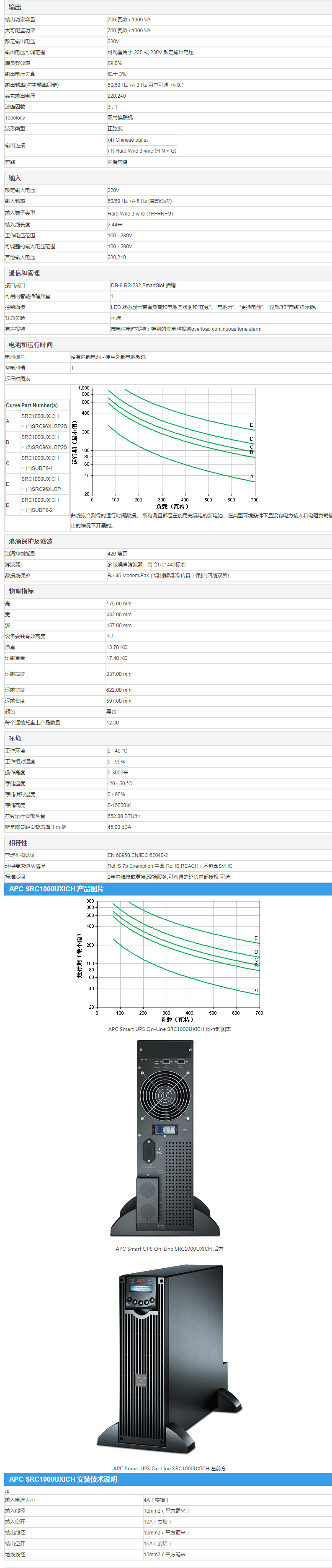Click the Hard Wire 3-wire (H N + G) cell
The width and height of the screenshot is (332, 1568).
142,151
